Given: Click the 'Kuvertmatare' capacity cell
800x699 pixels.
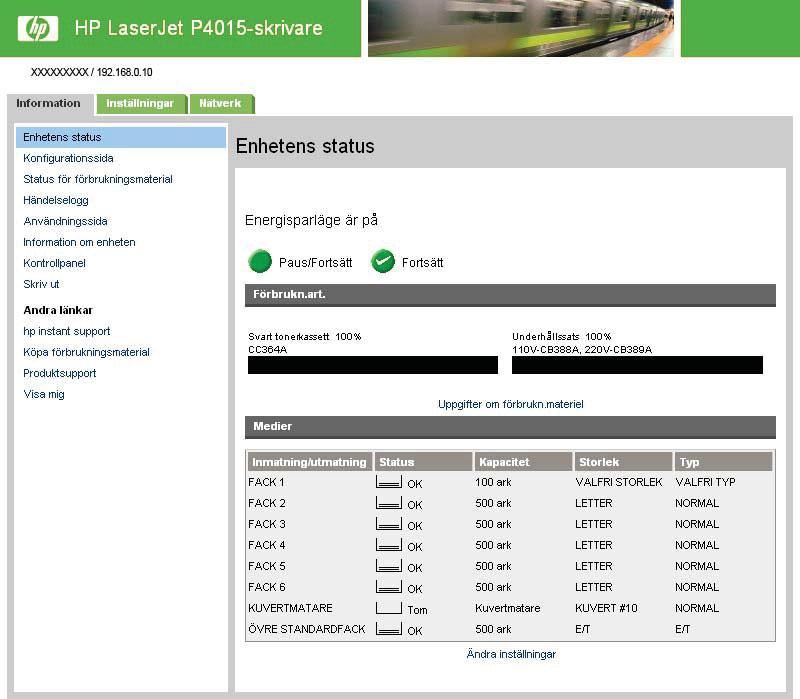Looking at the screenshot, I should [508, 608].
